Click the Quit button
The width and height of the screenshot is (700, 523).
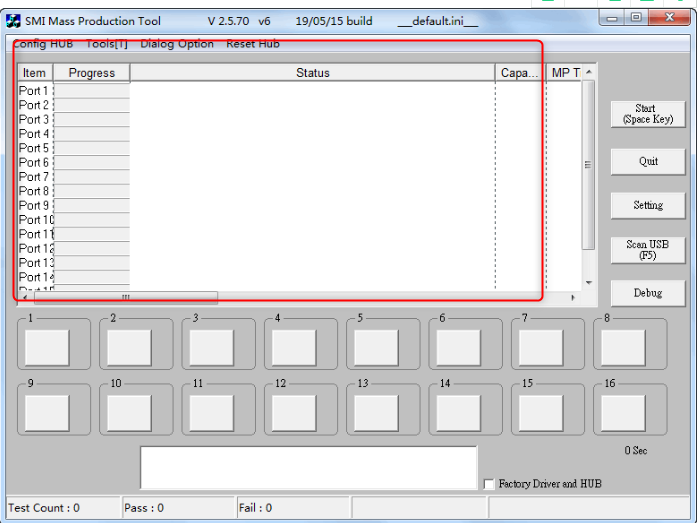click(x=648, y=162)
